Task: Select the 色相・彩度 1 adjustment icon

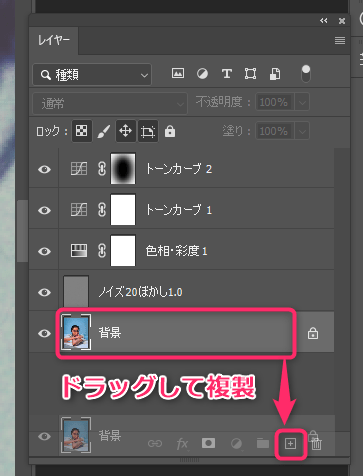Action: (79, 251)
